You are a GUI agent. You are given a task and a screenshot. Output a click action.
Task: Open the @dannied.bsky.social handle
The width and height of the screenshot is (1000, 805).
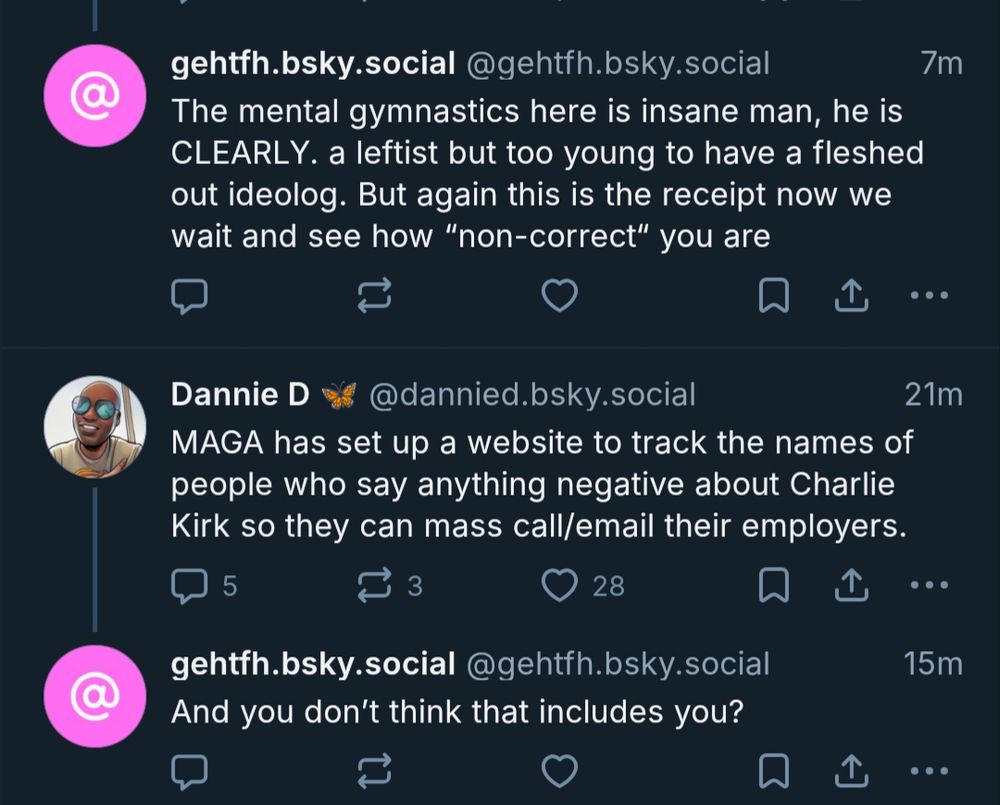[532, 395]
